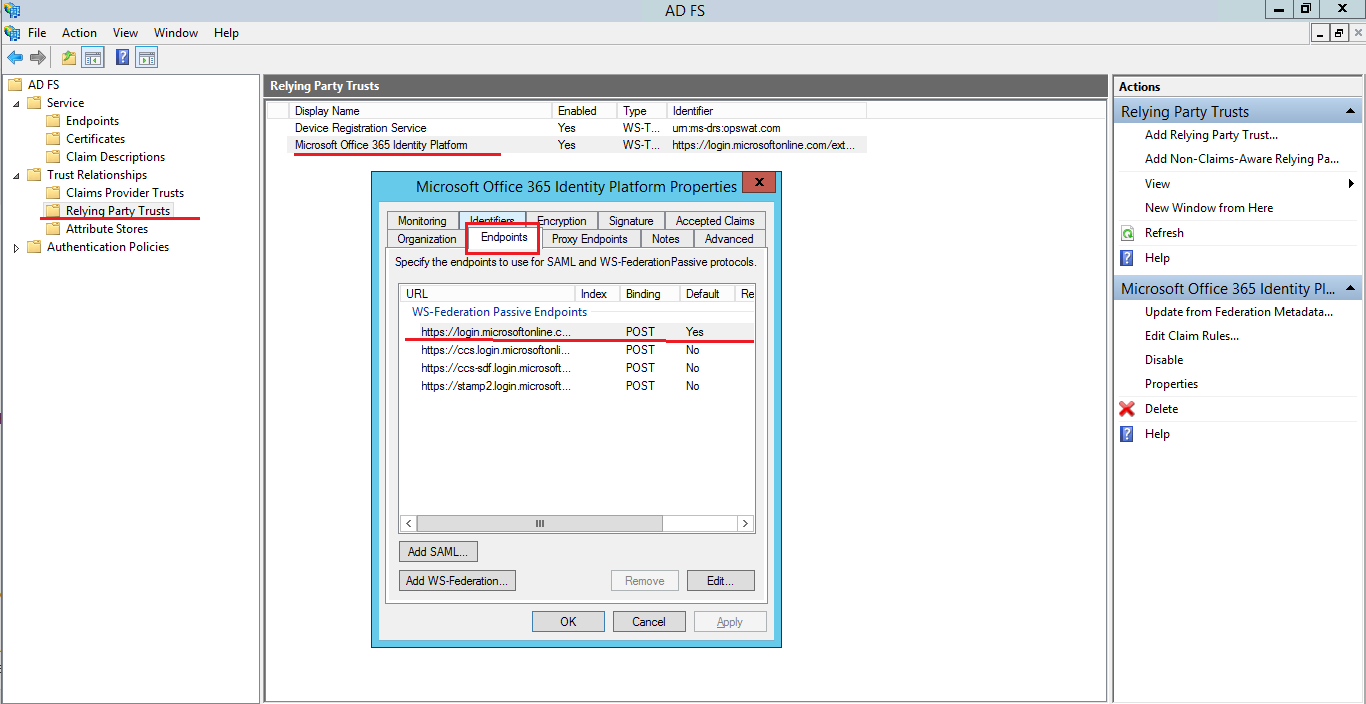This screenshot has height=704, width=1366.
Task: Click the red X Delete icon
Action: 1127,409
